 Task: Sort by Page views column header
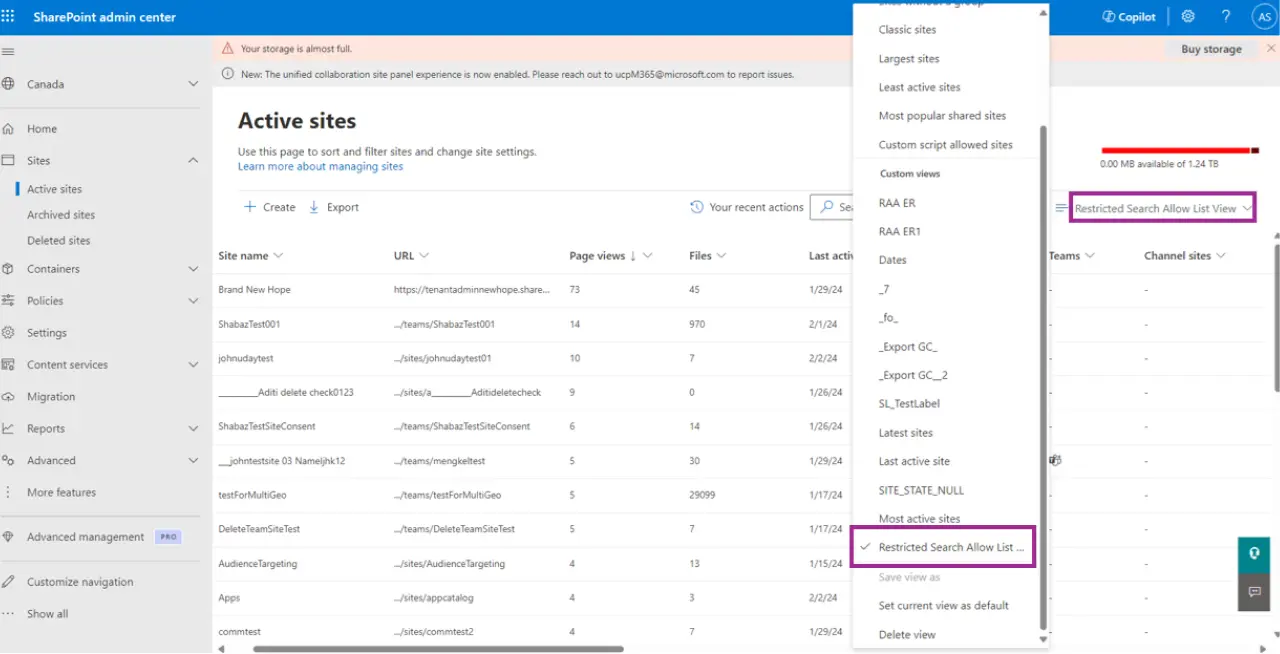point(611,256)
